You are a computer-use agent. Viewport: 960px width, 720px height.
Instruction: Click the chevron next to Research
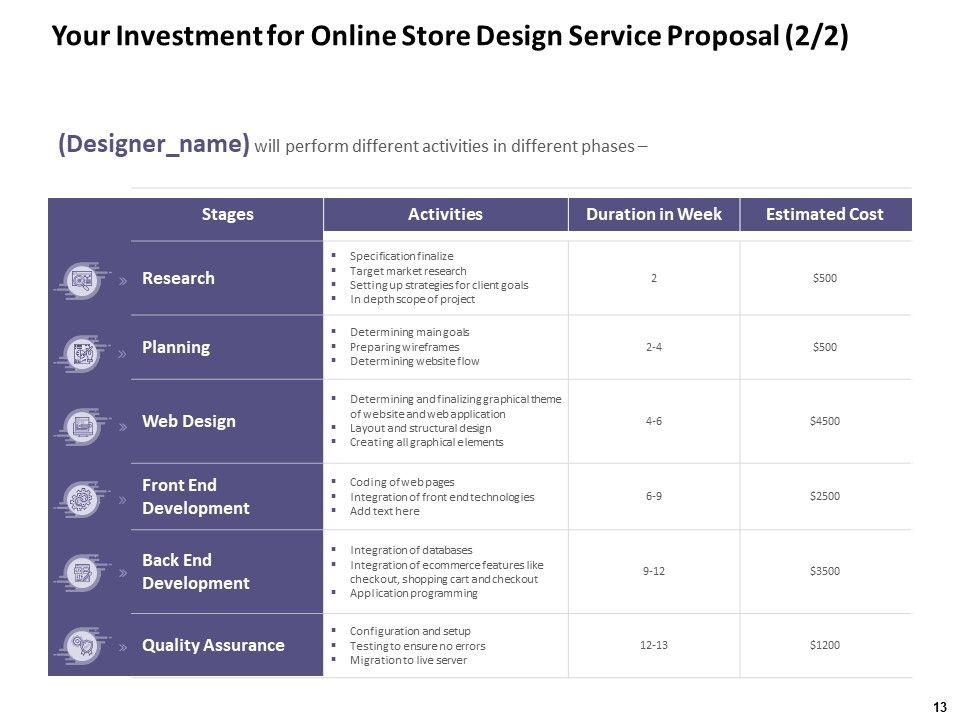tap(123, 281)
